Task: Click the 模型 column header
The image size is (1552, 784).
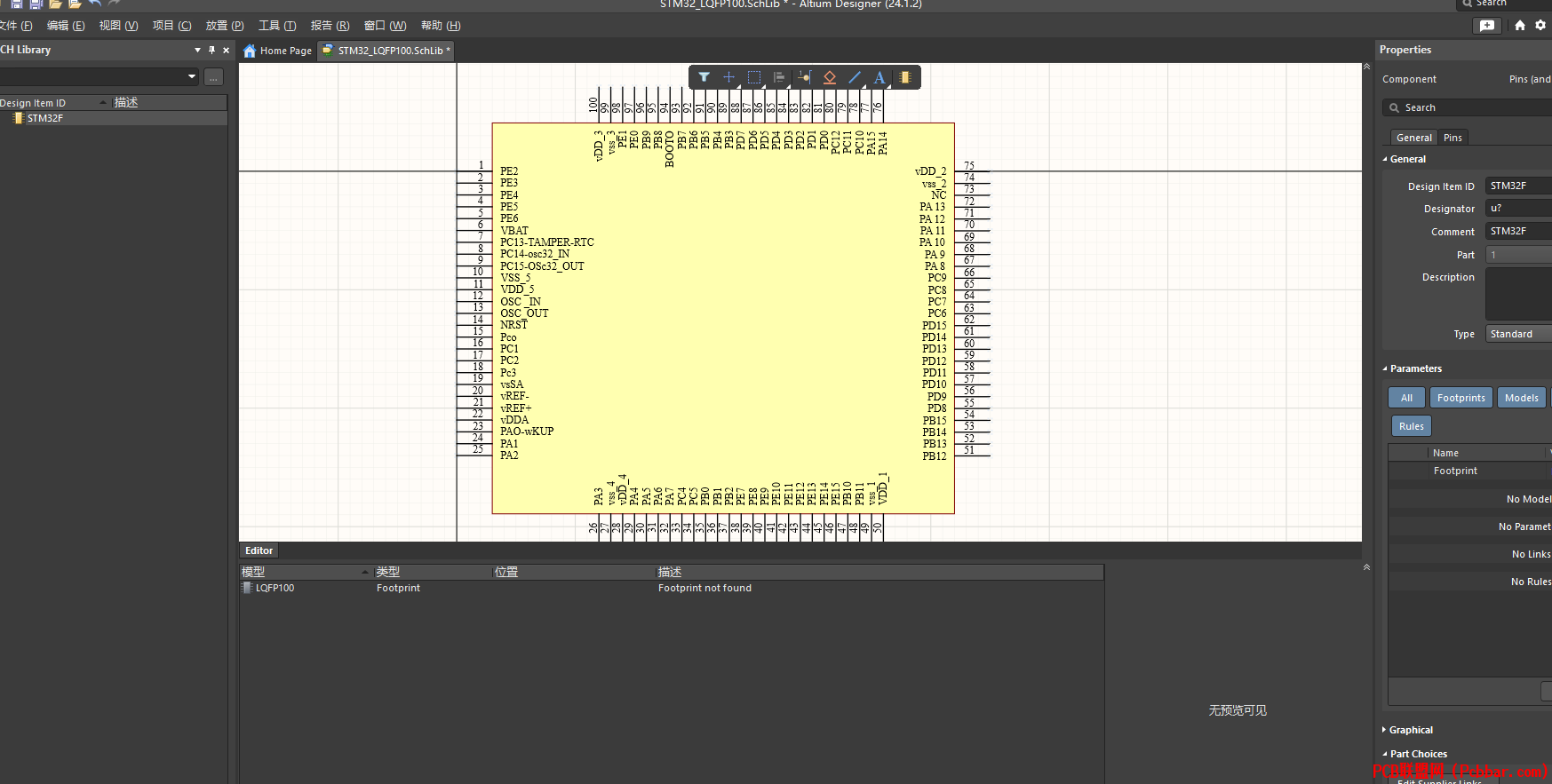Action: [306, 572]
